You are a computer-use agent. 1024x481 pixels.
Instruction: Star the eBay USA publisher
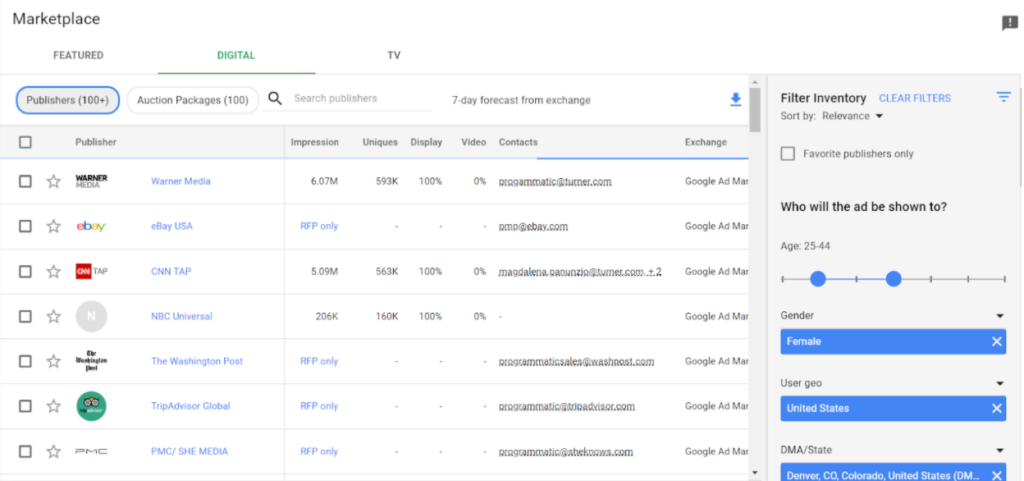pos(54,226)
